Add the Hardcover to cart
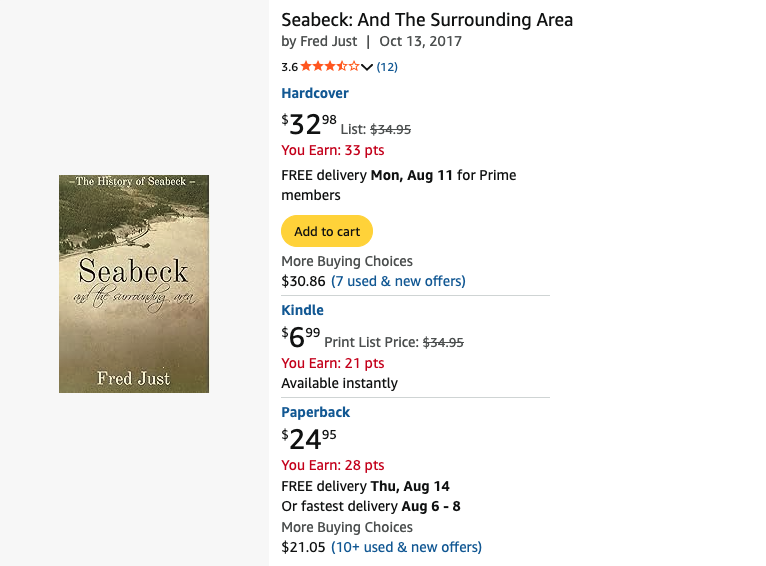 click(327, 231)
